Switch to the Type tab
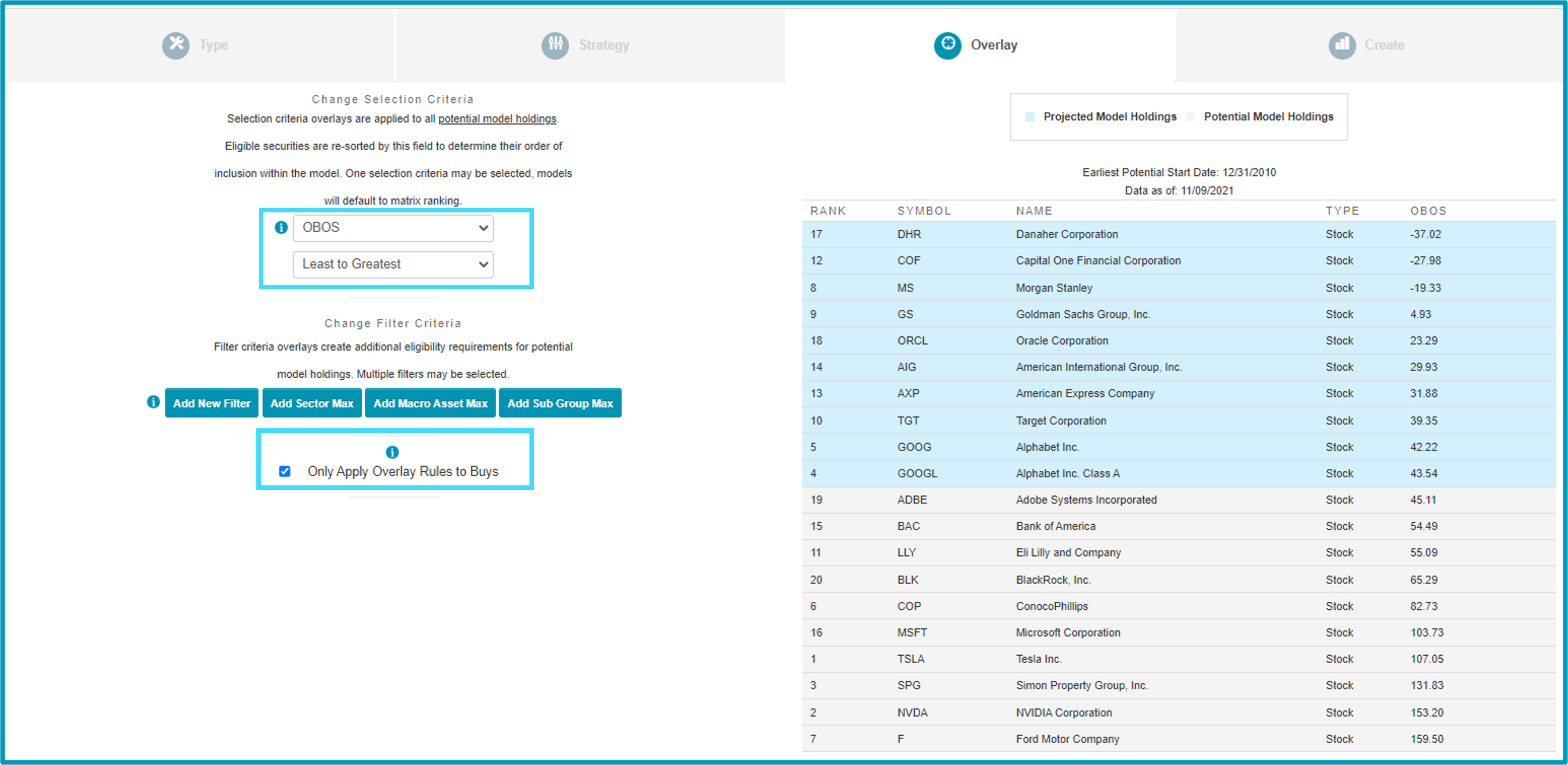1568x765 pixels. [x=199, y=45]
